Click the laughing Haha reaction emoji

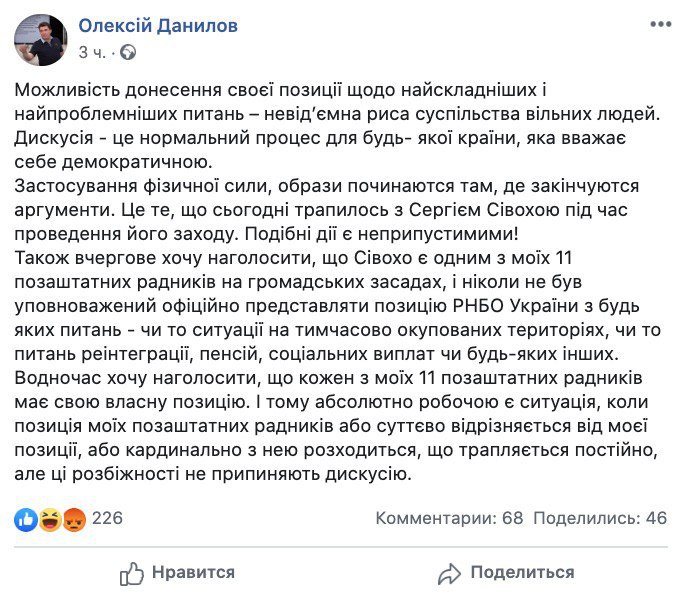(50, 519)
